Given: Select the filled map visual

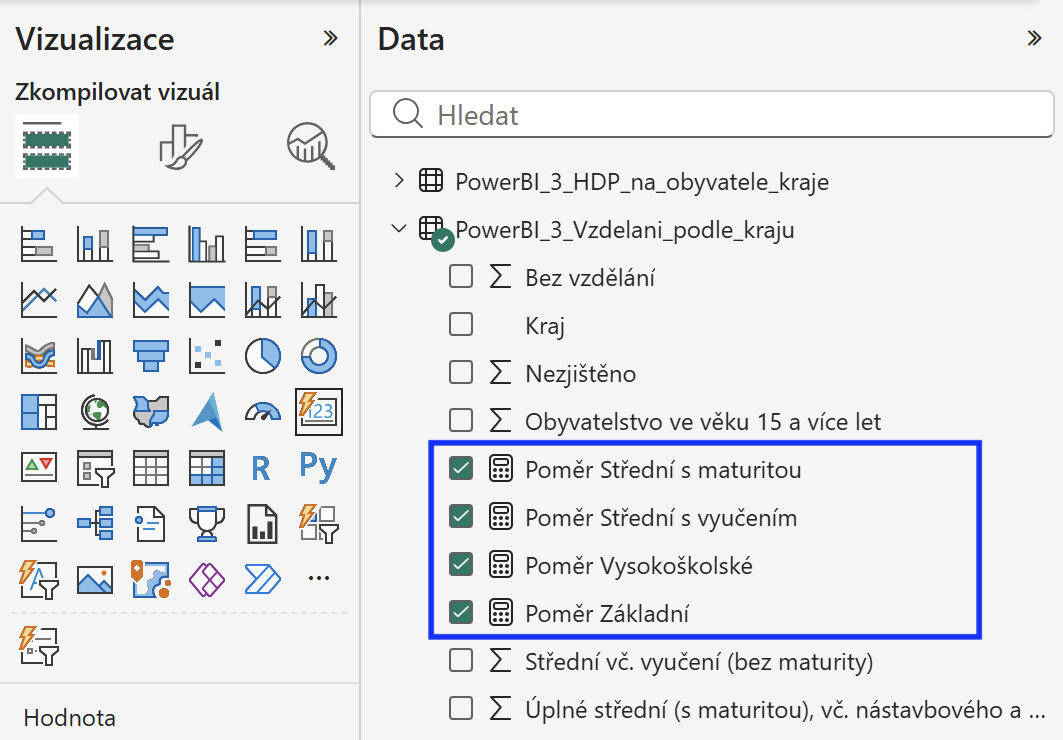Looking at the screenshot, I should [151, 412].
